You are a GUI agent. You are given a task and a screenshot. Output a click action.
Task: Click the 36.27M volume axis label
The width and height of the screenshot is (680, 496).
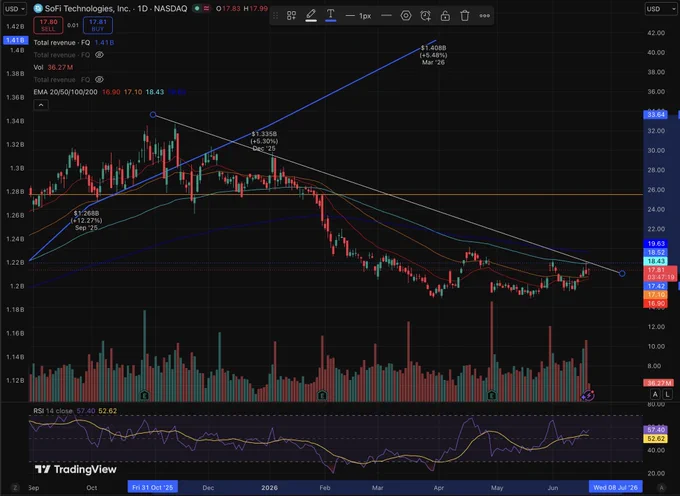pyautogui.click(x=658, y=383)
